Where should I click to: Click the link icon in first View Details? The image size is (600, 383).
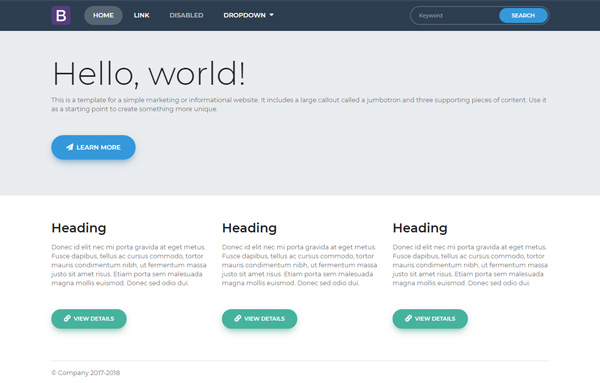67,318
